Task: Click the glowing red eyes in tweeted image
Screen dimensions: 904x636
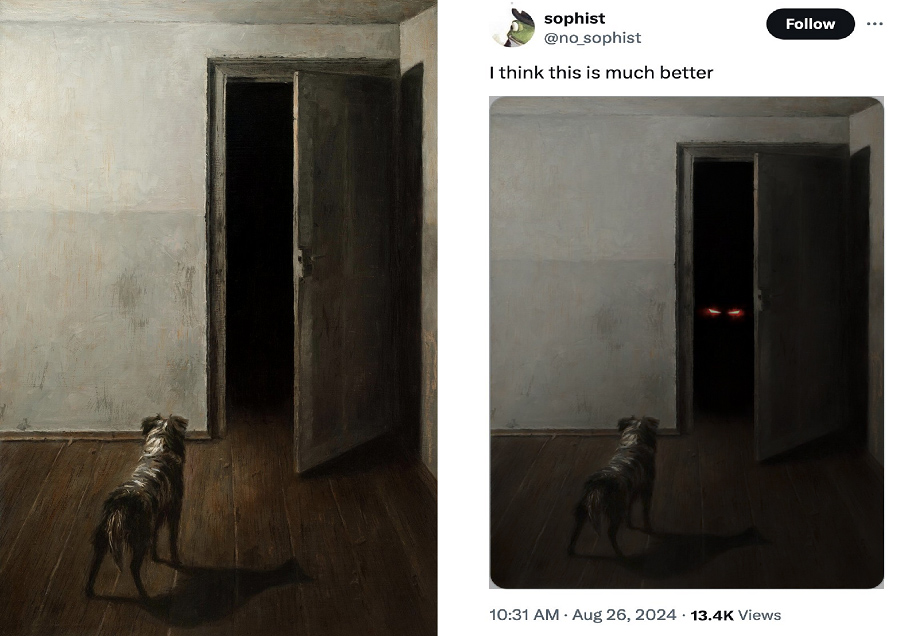Action: [x=722, y=313]
